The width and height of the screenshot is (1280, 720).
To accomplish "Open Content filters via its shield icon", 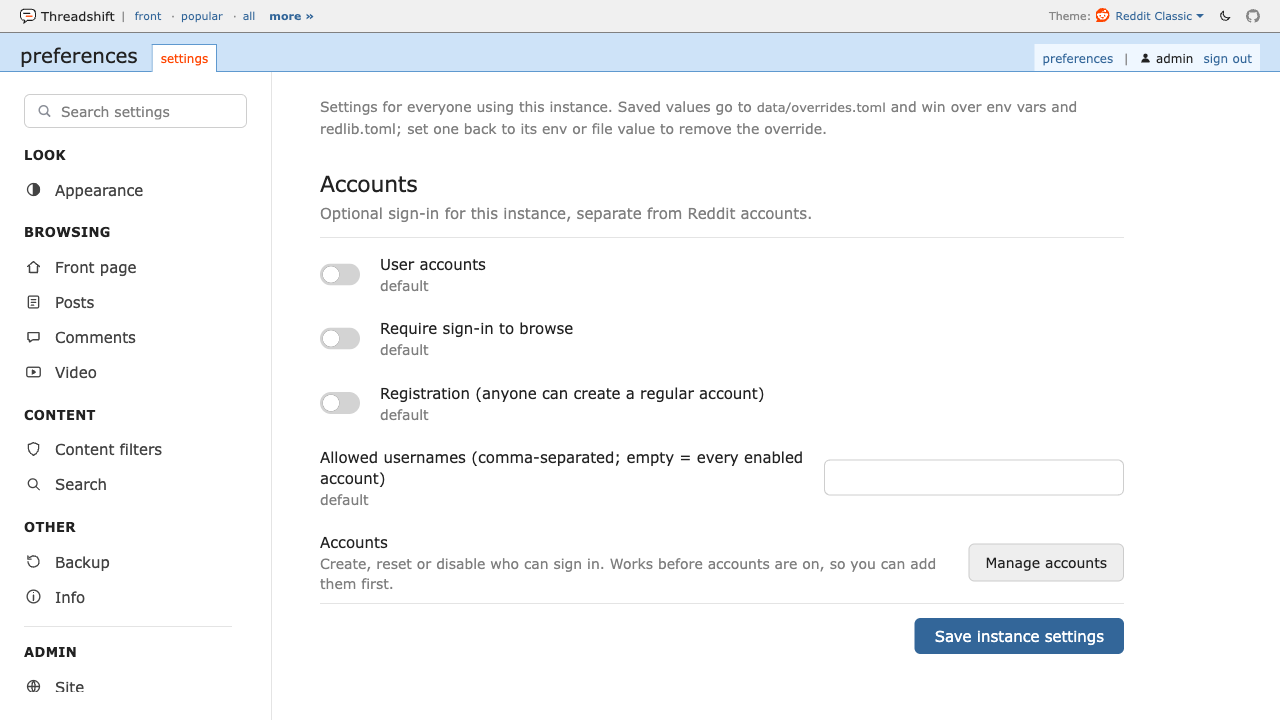I will click(34, 449).
